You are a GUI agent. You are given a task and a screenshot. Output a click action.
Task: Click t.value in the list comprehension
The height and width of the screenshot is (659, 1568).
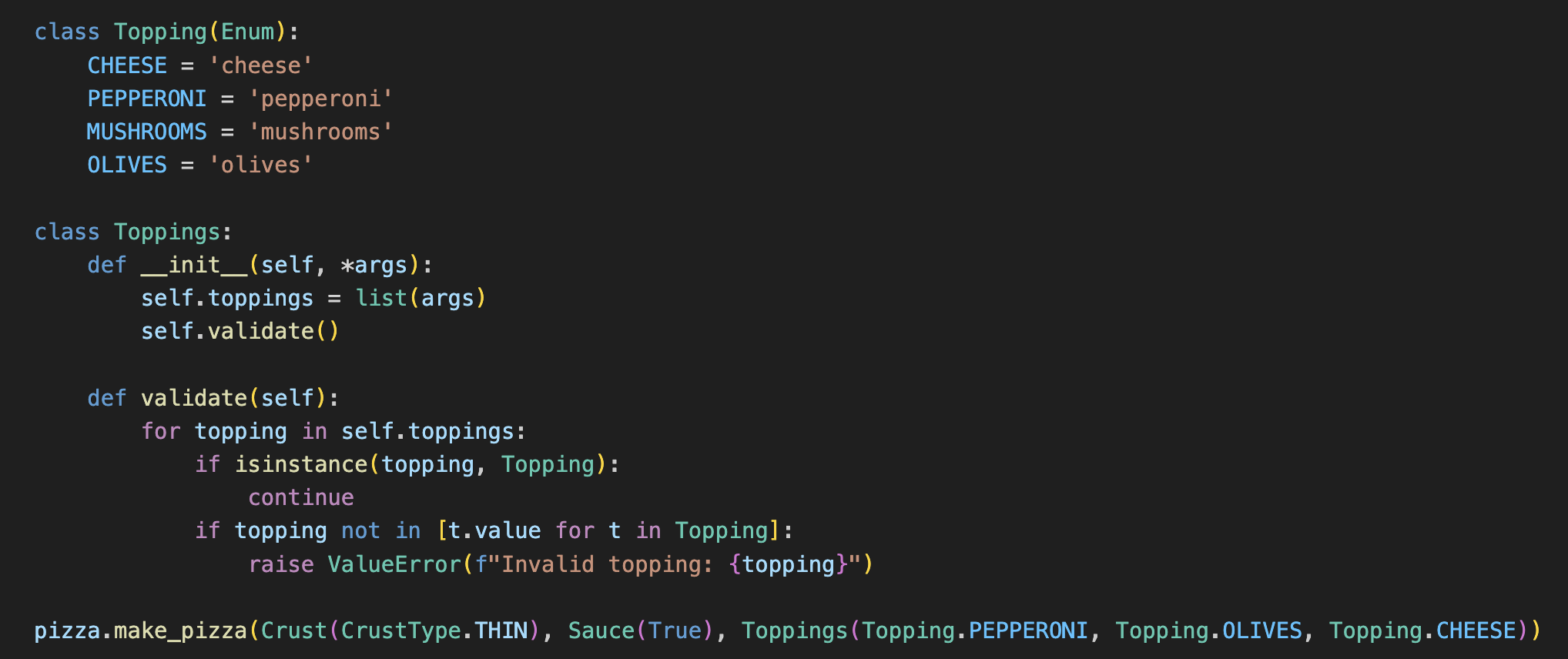click(x=494, y=530)
